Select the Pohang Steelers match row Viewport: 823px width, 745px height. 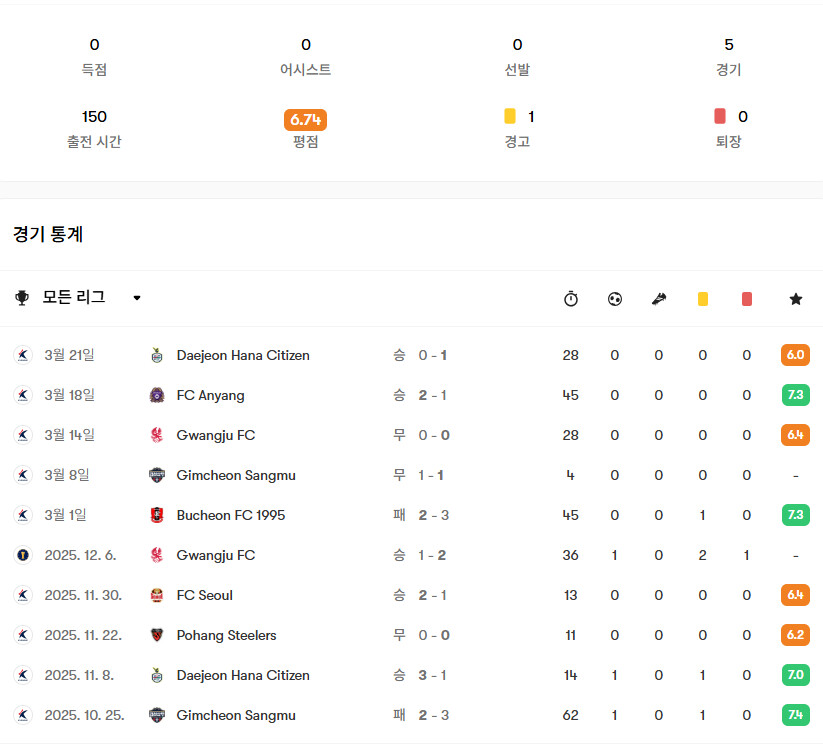[412, 635]
